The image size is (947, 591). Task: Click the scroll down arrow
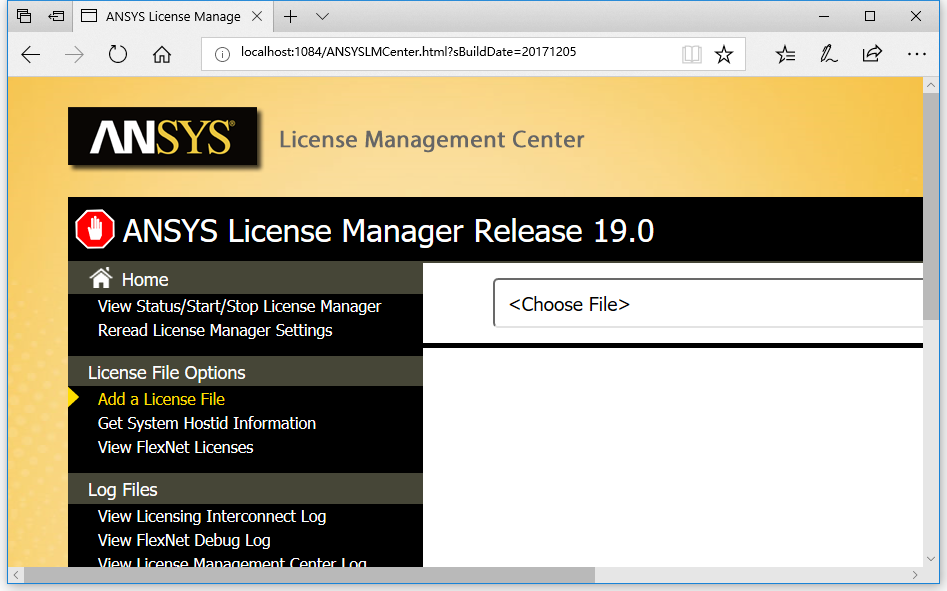pos(930,559)
